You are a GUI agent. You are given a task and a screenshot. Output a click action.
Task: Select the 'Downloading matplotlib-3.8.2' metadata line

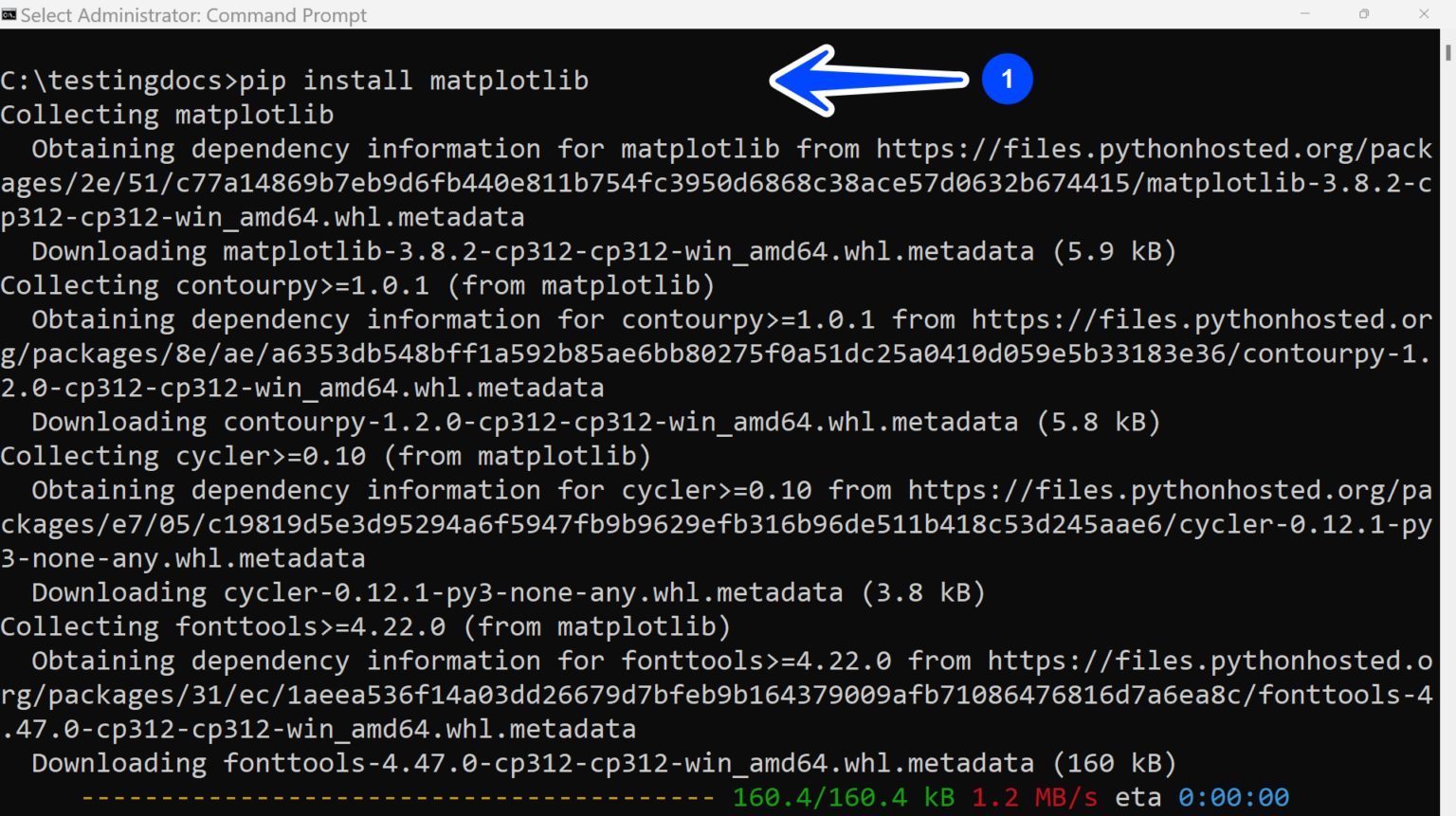(604, 251)
